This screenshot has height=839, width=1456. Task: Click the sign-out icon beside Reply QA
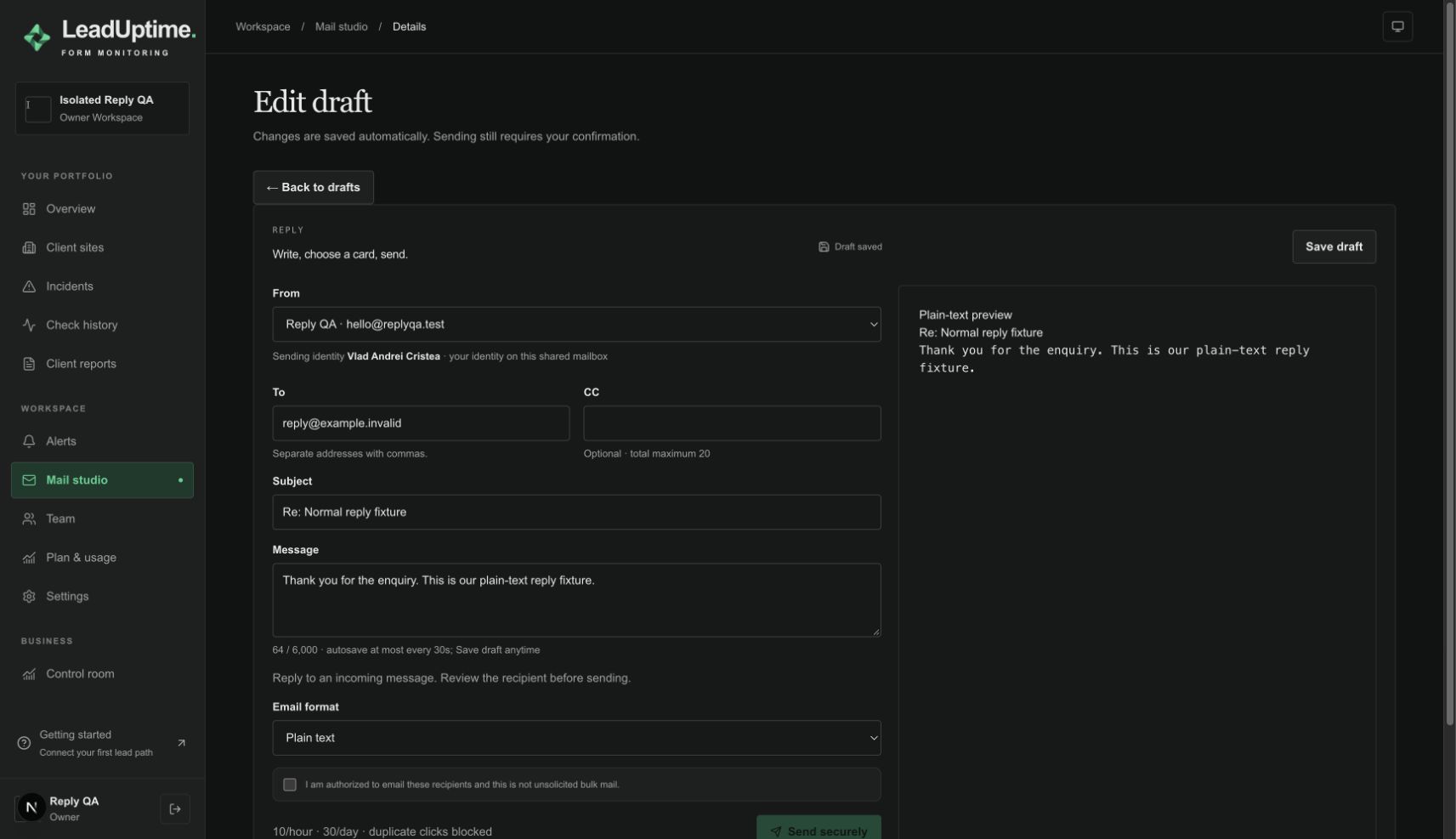point(175,809)
